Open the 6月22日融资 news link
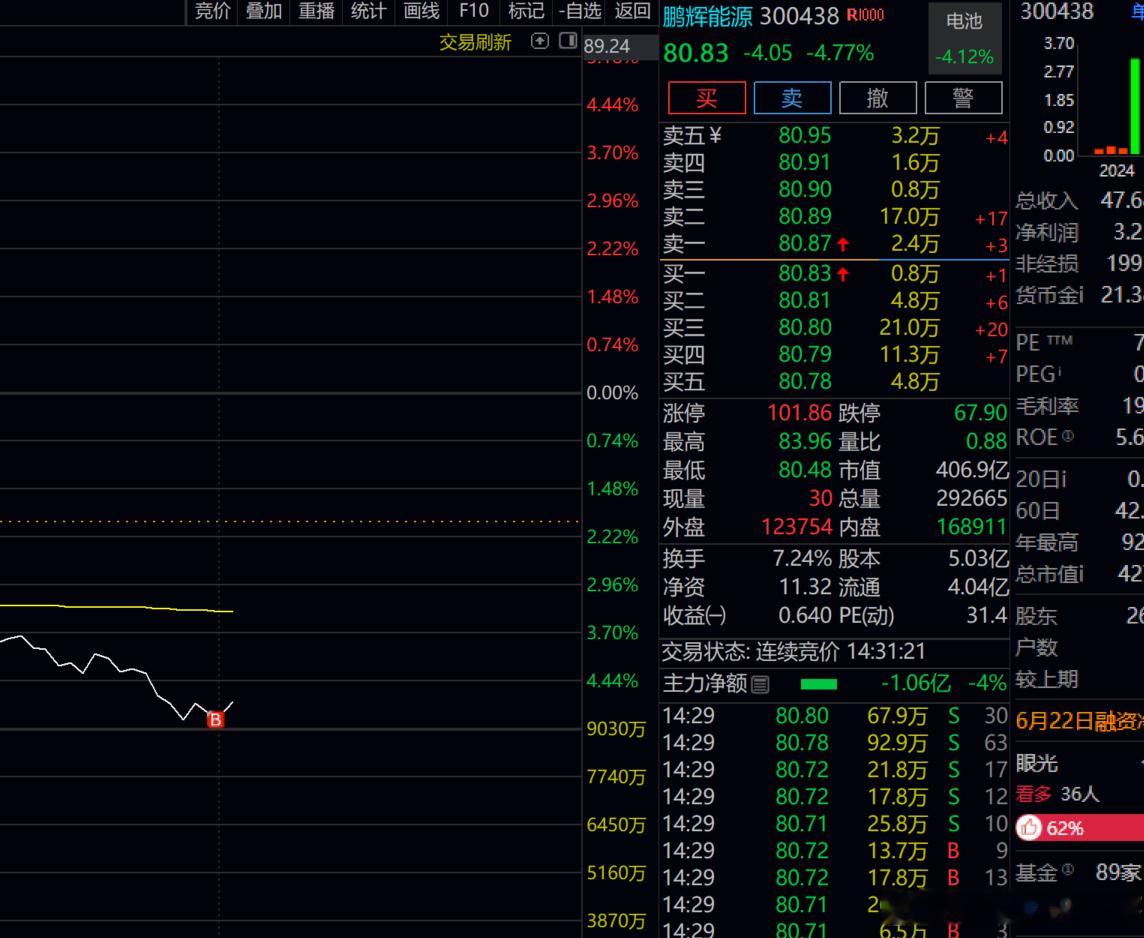Screen dimensions: 1144x938 (x=1079, y=721)
